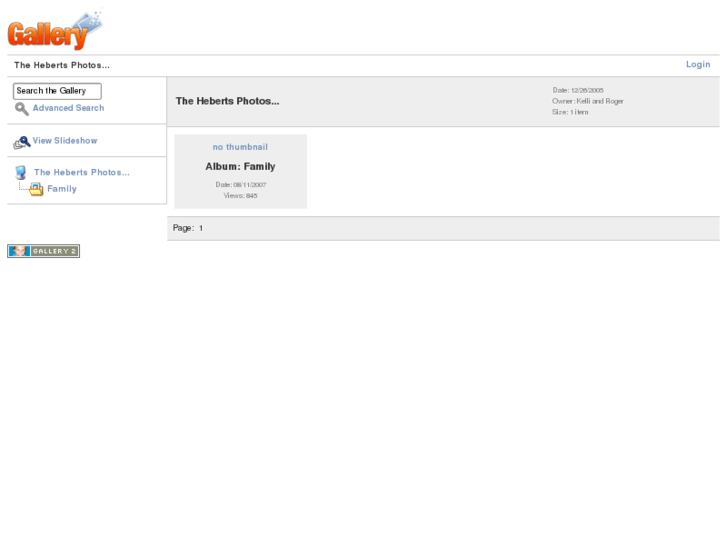Click the Search the Gallery field

pyautogui.click(x=57, y=91)
